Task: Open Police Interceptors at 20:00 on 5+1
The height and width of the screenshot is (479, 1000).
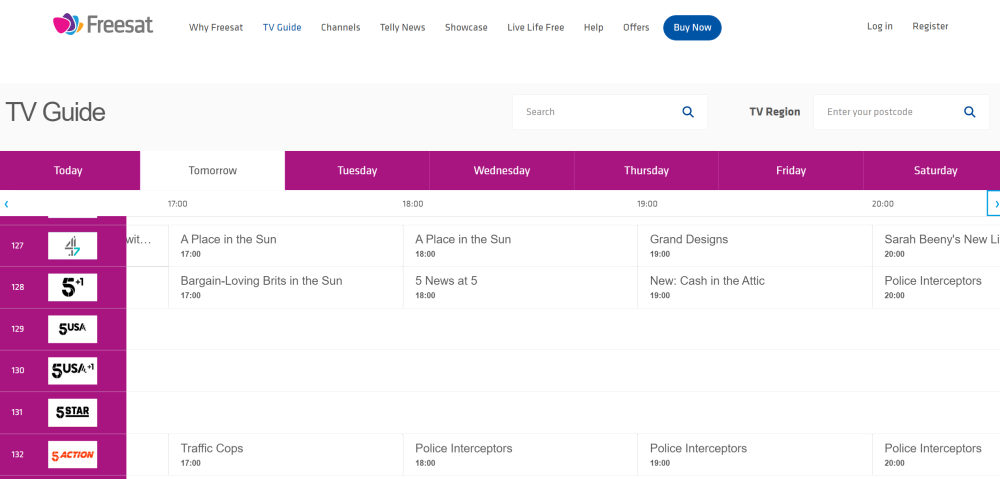Action: tap(936, 287)
